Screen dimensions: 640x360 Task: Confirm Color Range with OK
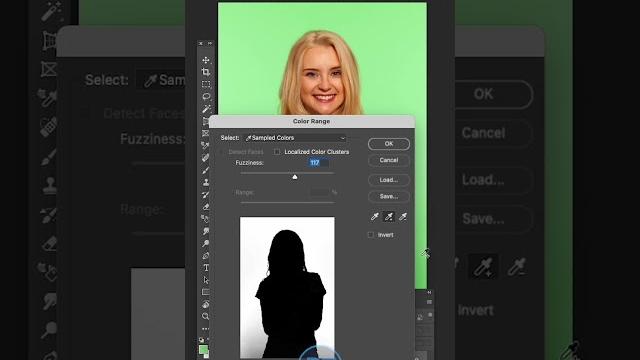point(389,144)
